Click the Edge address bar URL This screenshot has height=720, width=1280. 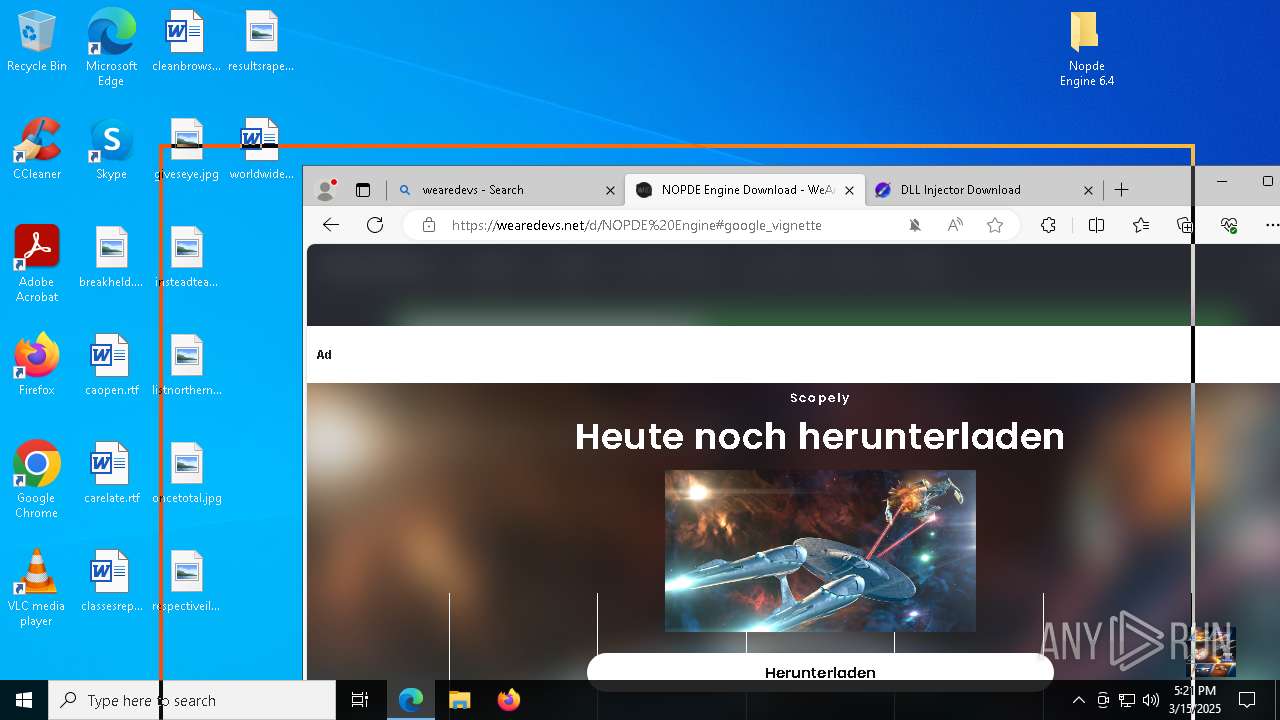pyautogui.click(x=637, y=225)
